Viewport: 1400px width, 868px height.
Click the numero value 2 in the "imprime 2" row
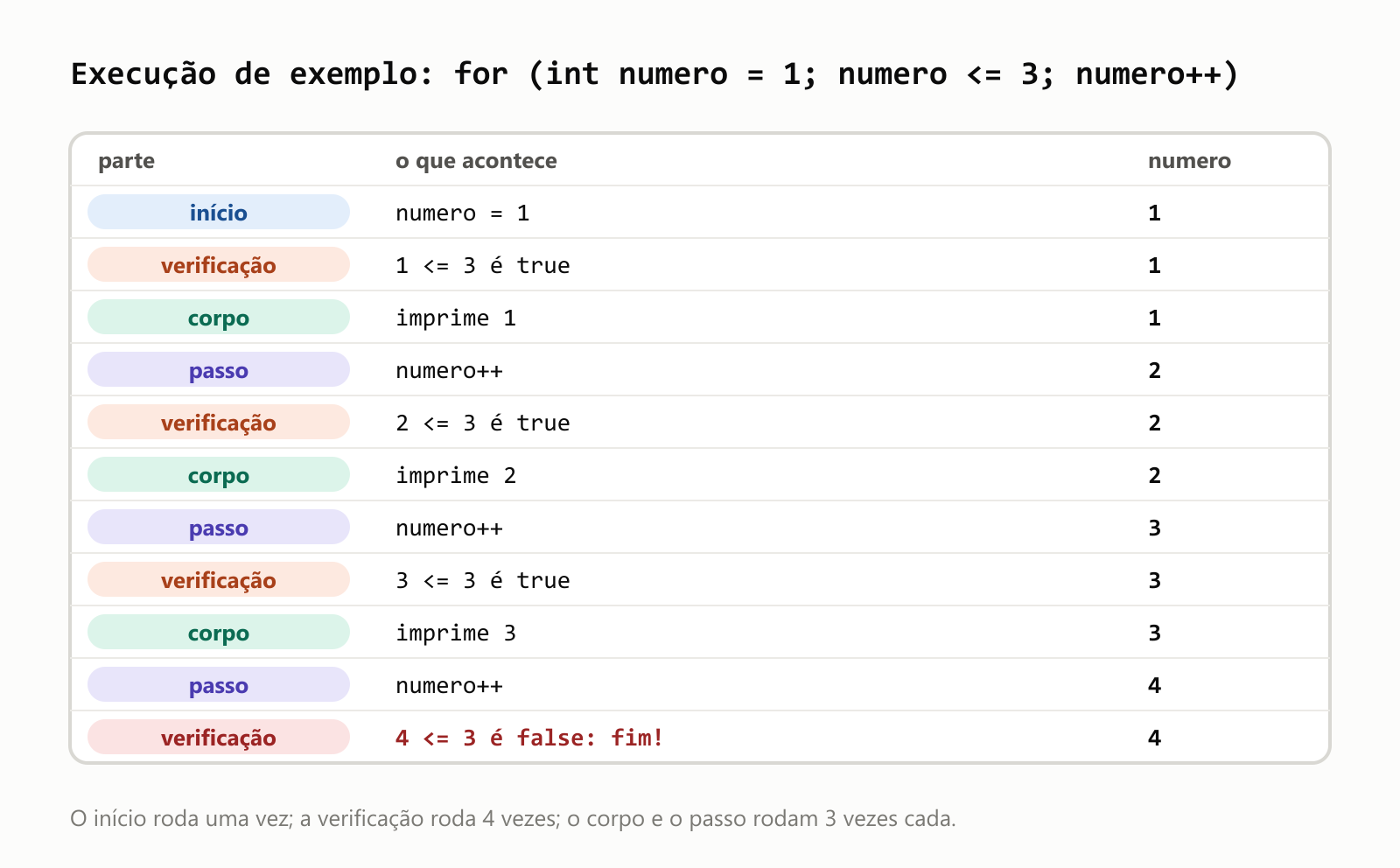(1154, 475)
